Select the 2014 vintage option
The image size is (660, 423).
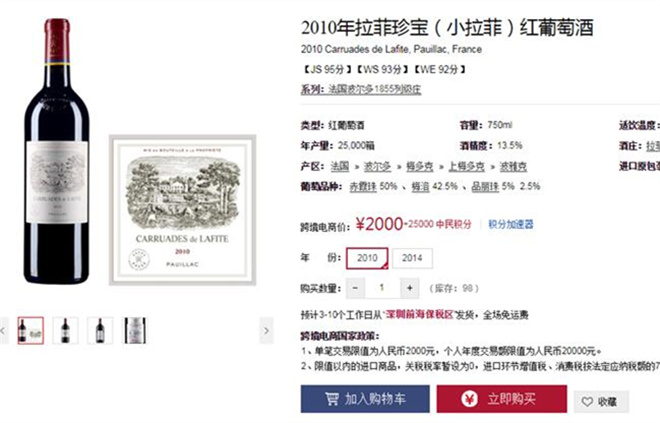pos(412,258)
